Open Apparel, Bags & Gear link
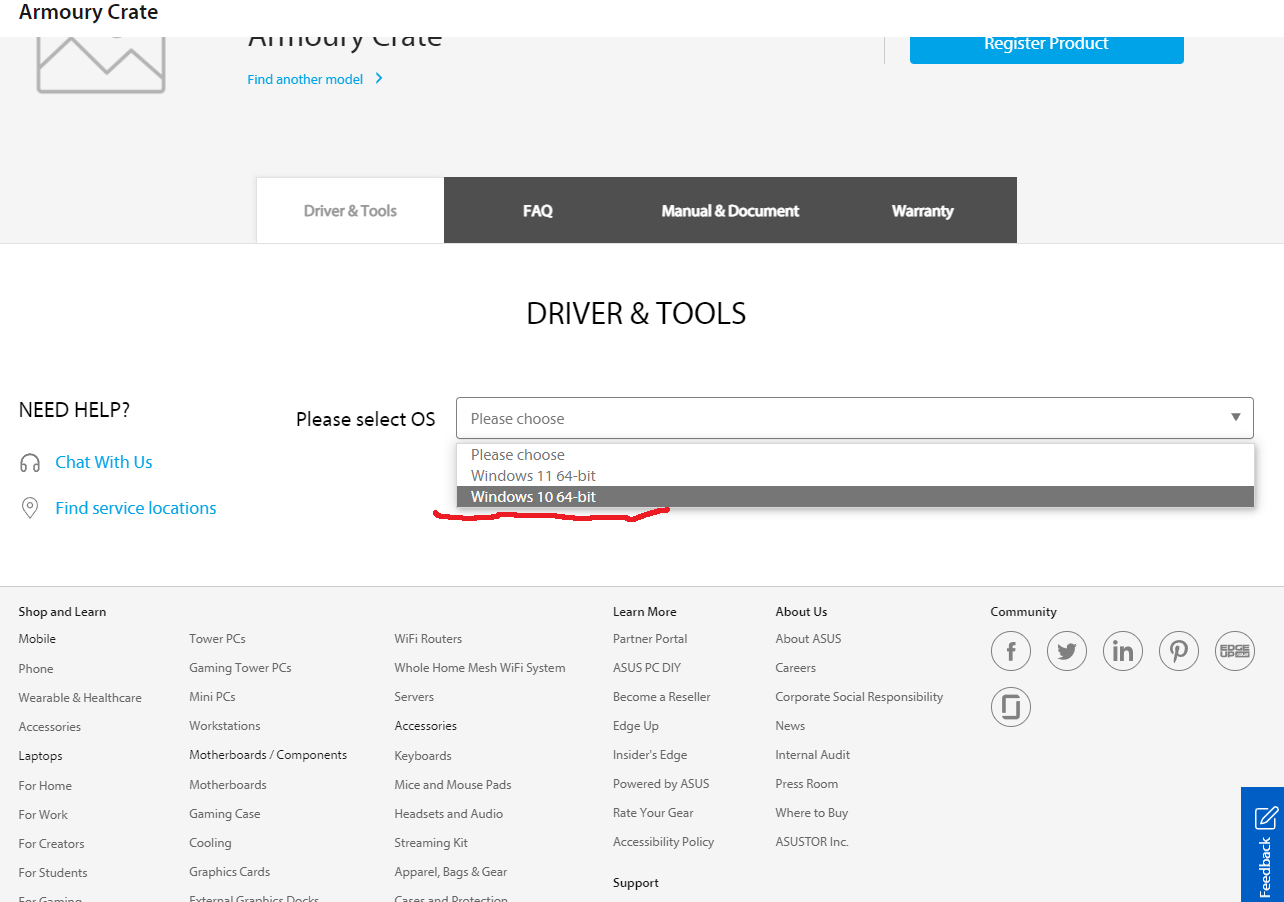Screen dimensions: 1284x902 [x=451, y=872]
